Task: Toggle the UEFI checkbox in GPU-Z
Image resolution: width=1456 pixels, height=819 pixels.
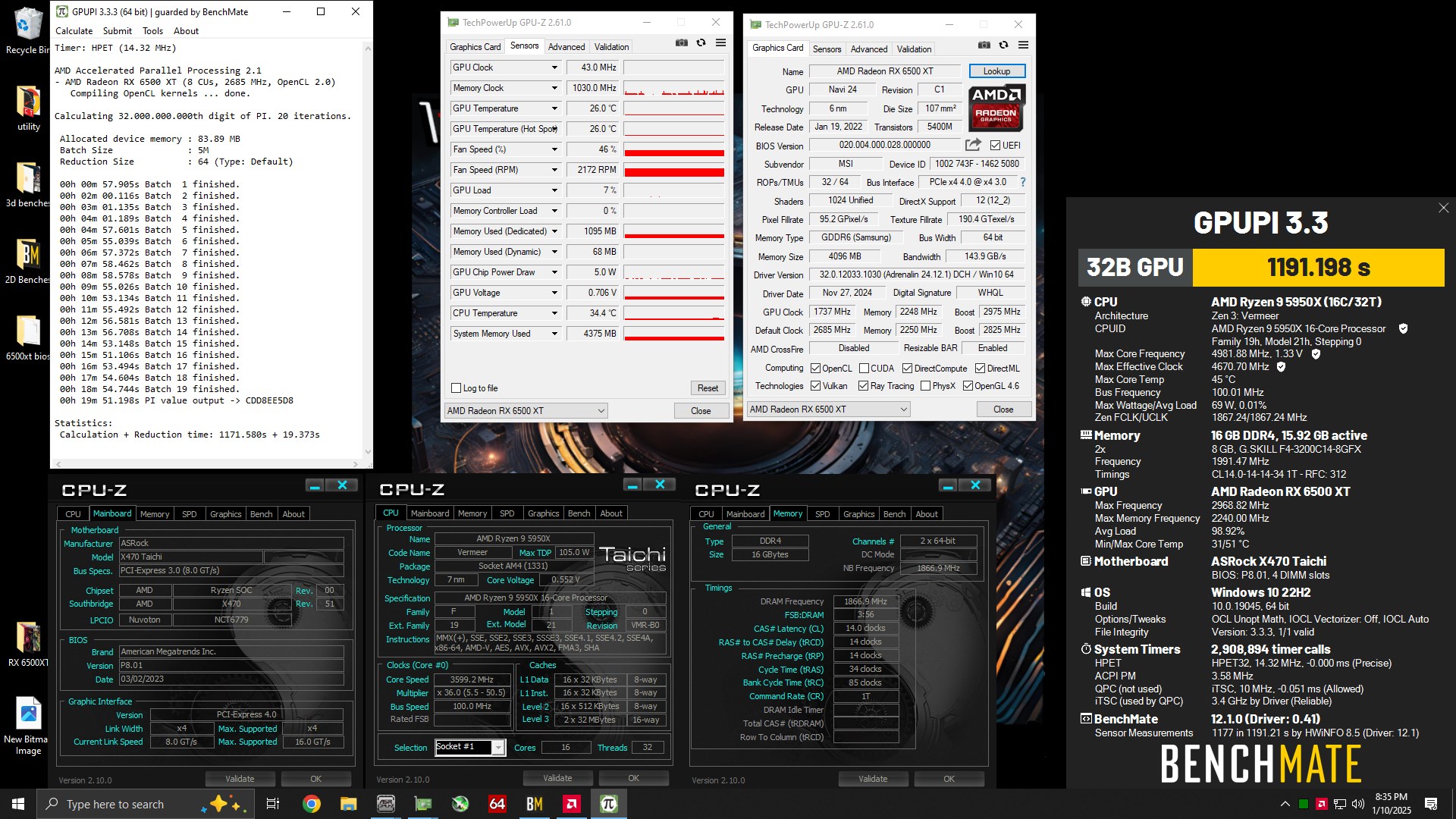Action: (995, 146)
